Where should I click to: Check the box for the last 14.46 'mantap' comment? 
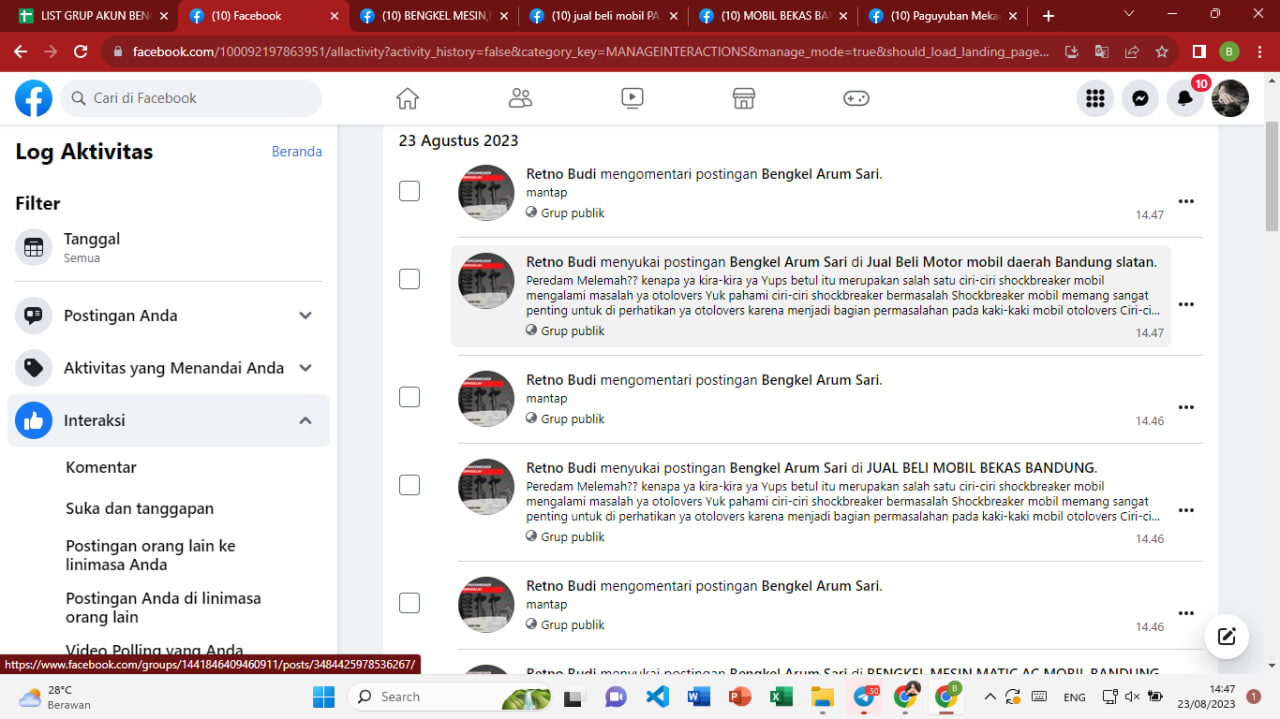pyautogui.click(x=409, y=603)
